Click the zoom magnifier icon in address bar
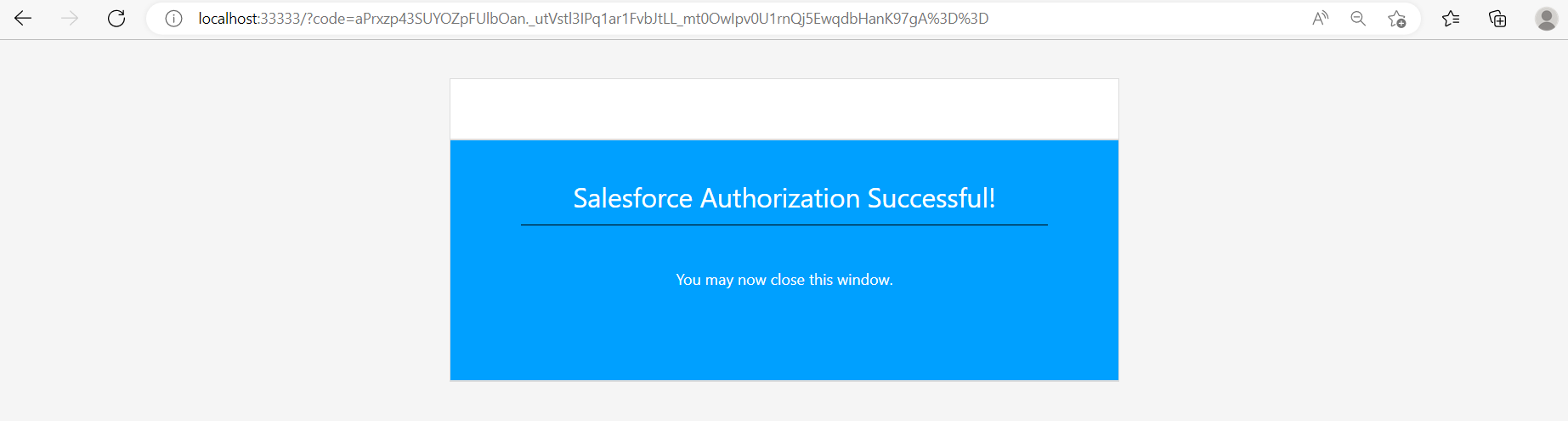 tap(1358, 19)
